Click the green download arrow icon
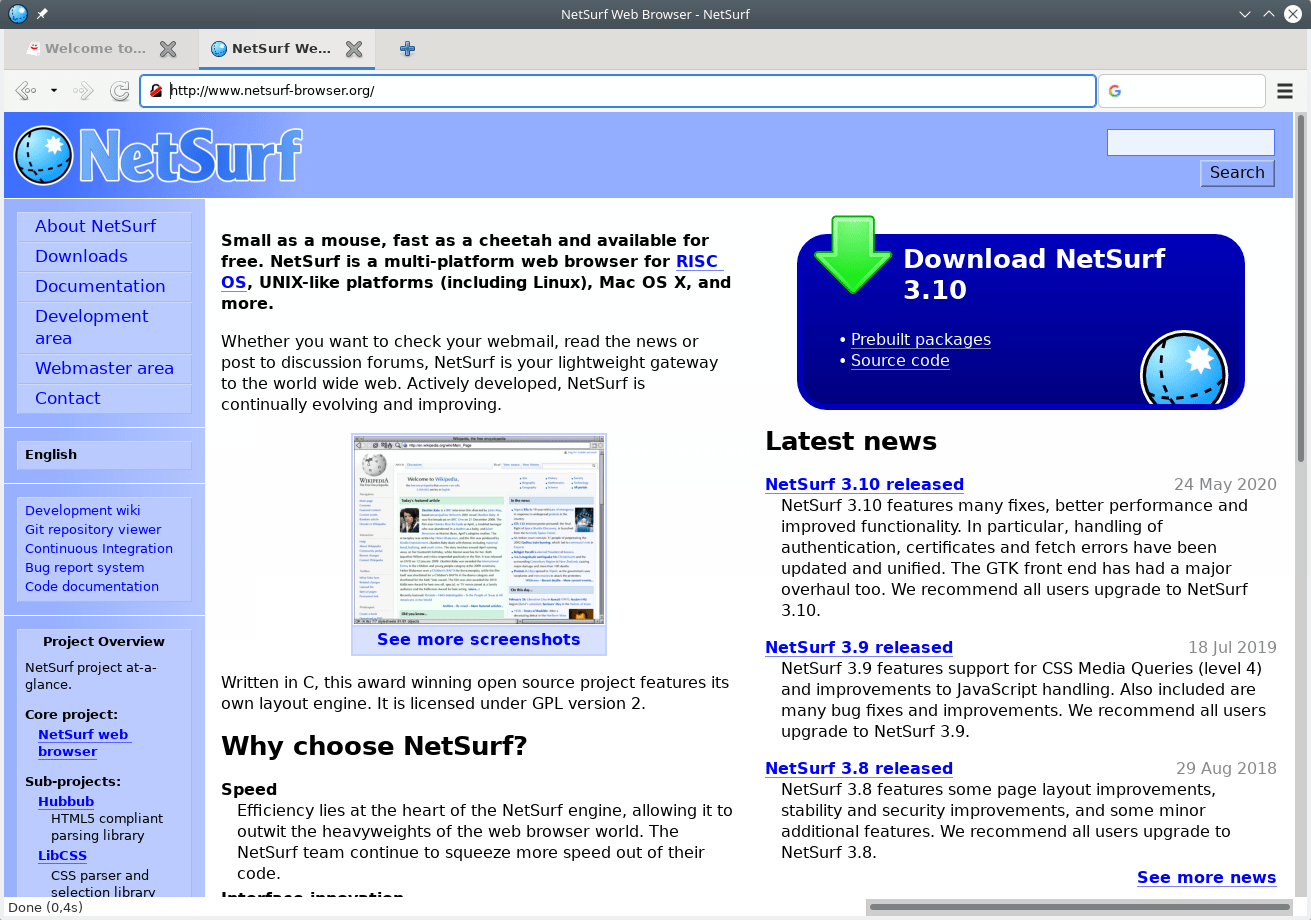This screenshot has height=920, width=1311. pos(852,254)
